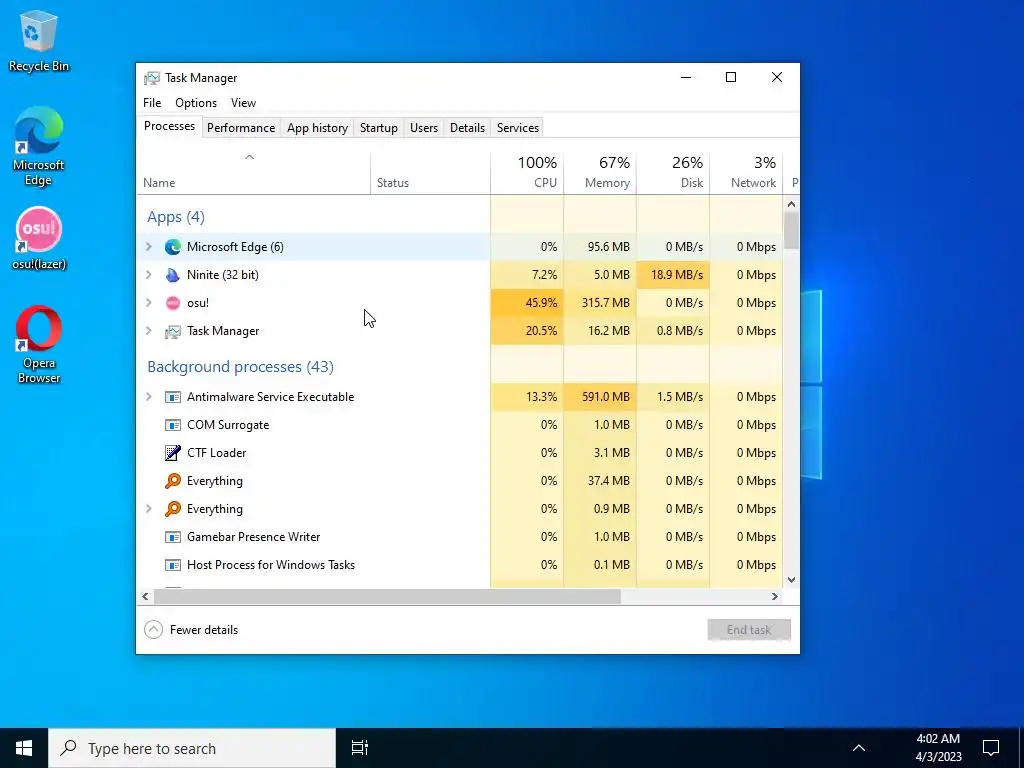Click the End task button
This screenshot has width=1024, height=768.
(749, 630)
